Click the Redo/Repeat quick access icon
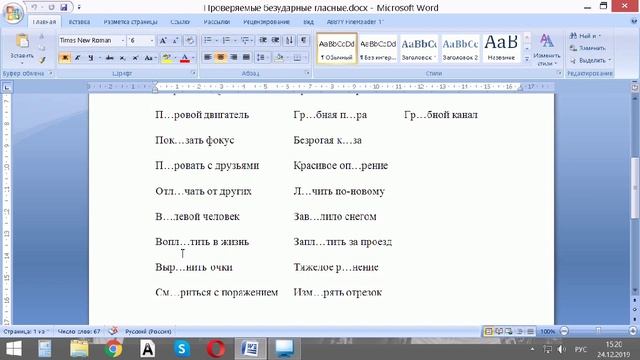Viewport: 640px width, 360px height. 51,7
